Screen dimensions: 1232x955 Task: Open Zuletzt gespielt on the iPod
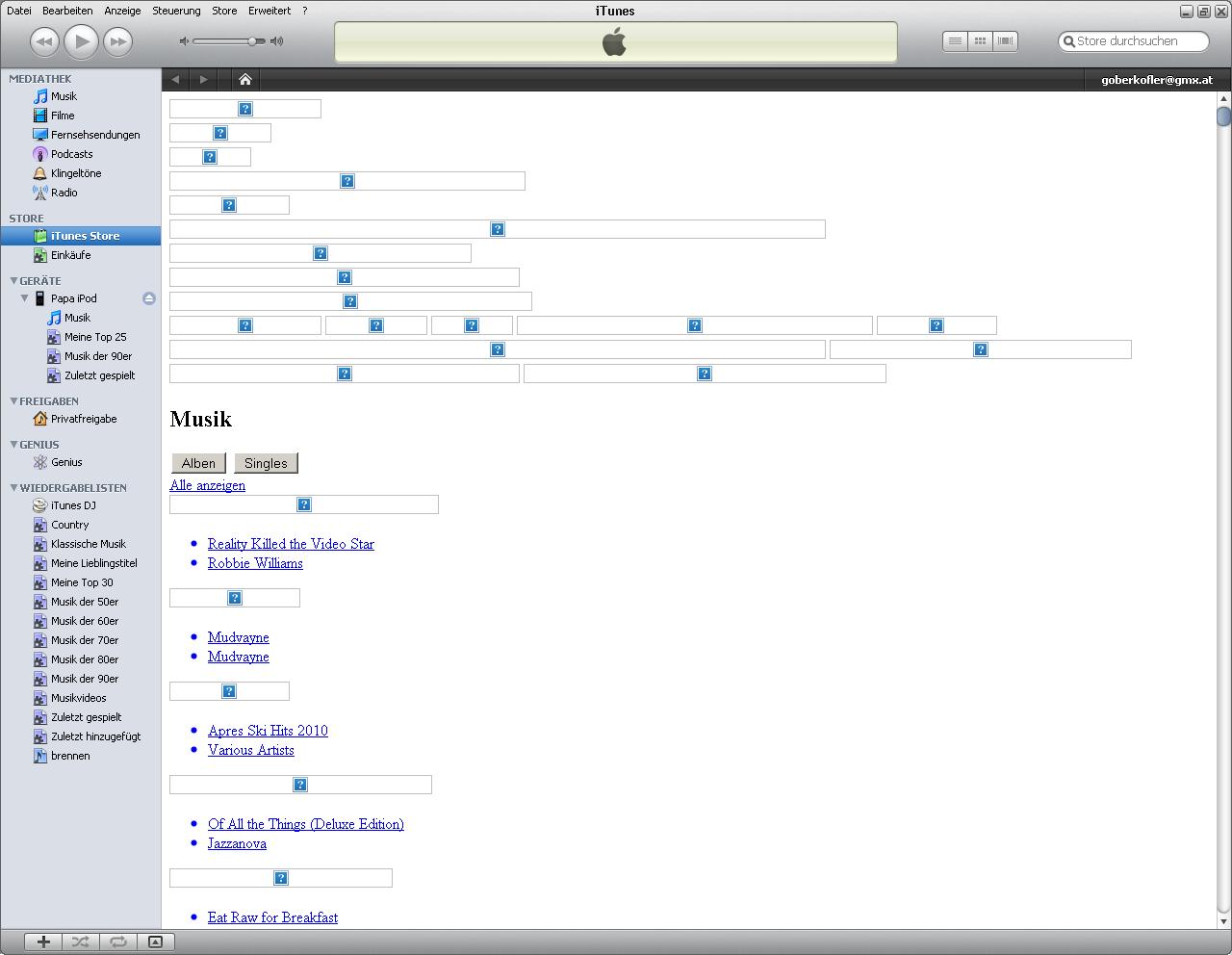tap(99, 375)
